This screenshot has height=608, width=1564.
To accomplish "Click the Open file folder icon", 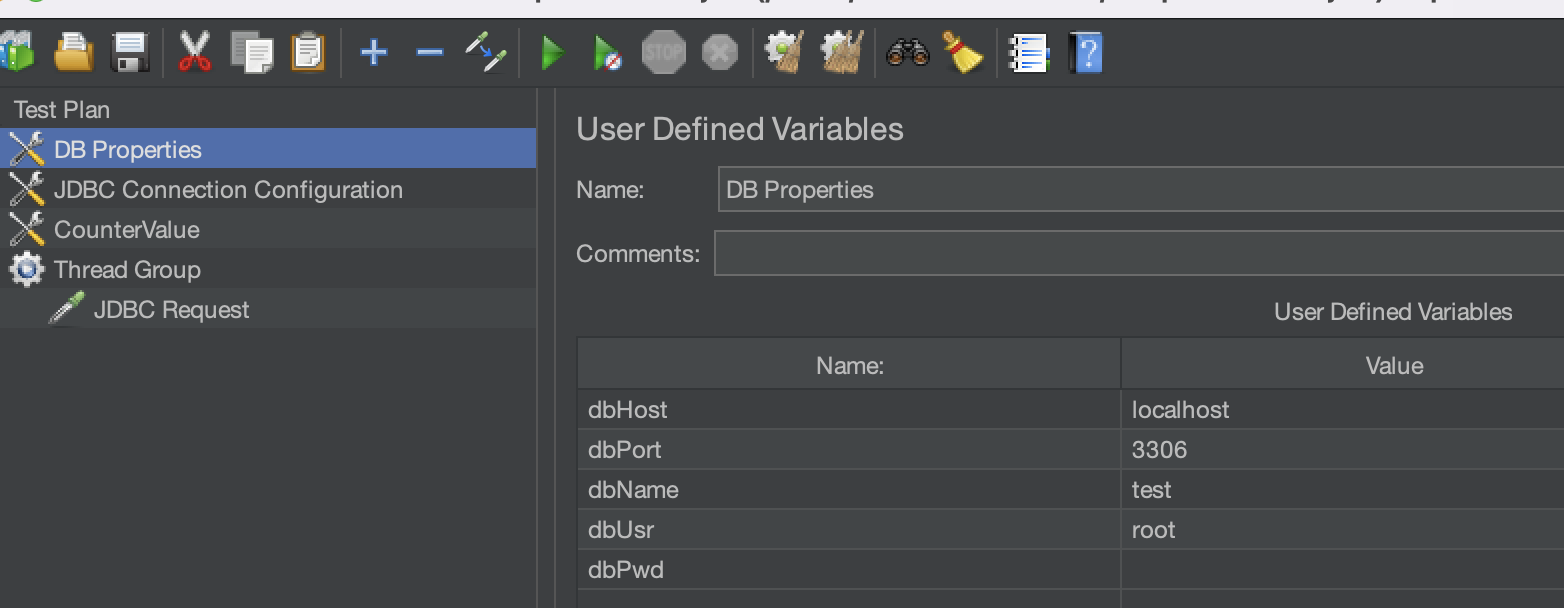I will click(73, 52).
